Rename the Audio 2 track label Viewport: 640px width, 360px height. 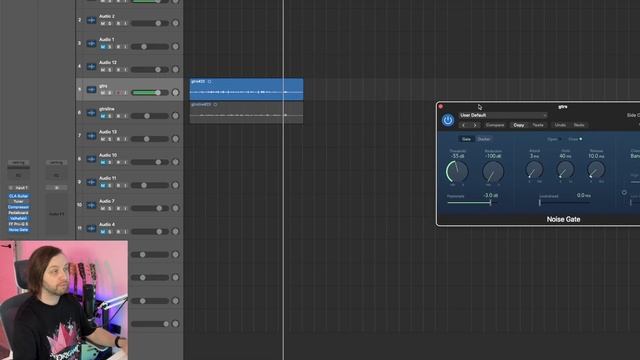point(107,16)
